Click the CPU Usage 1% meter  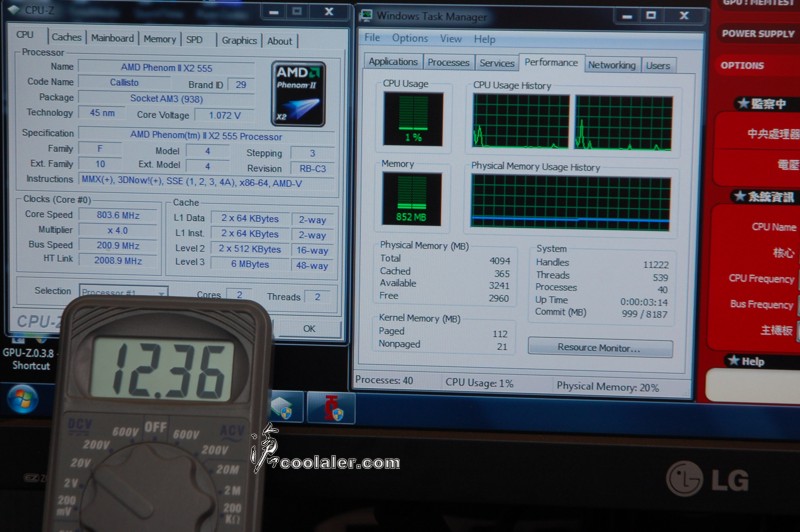413,119
